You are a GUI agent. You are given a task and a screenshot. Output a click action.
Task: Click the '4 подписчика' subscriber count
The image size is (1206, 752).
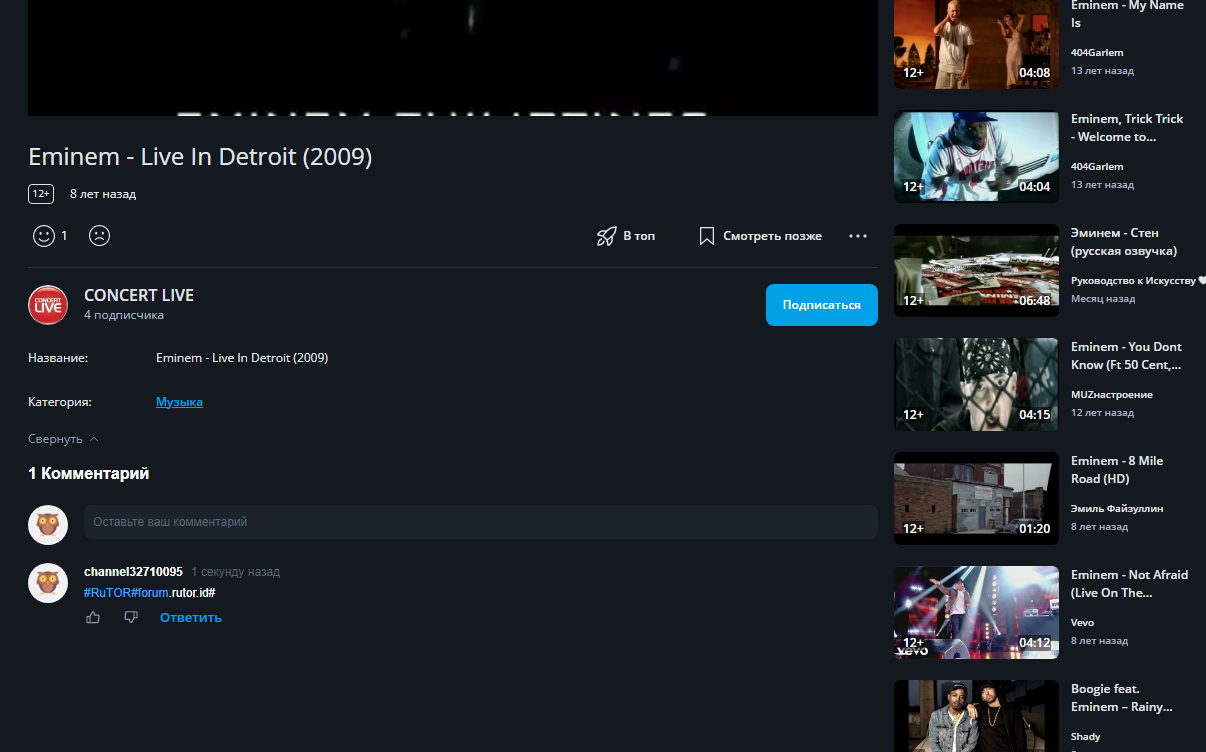click(x=124, y=315)
